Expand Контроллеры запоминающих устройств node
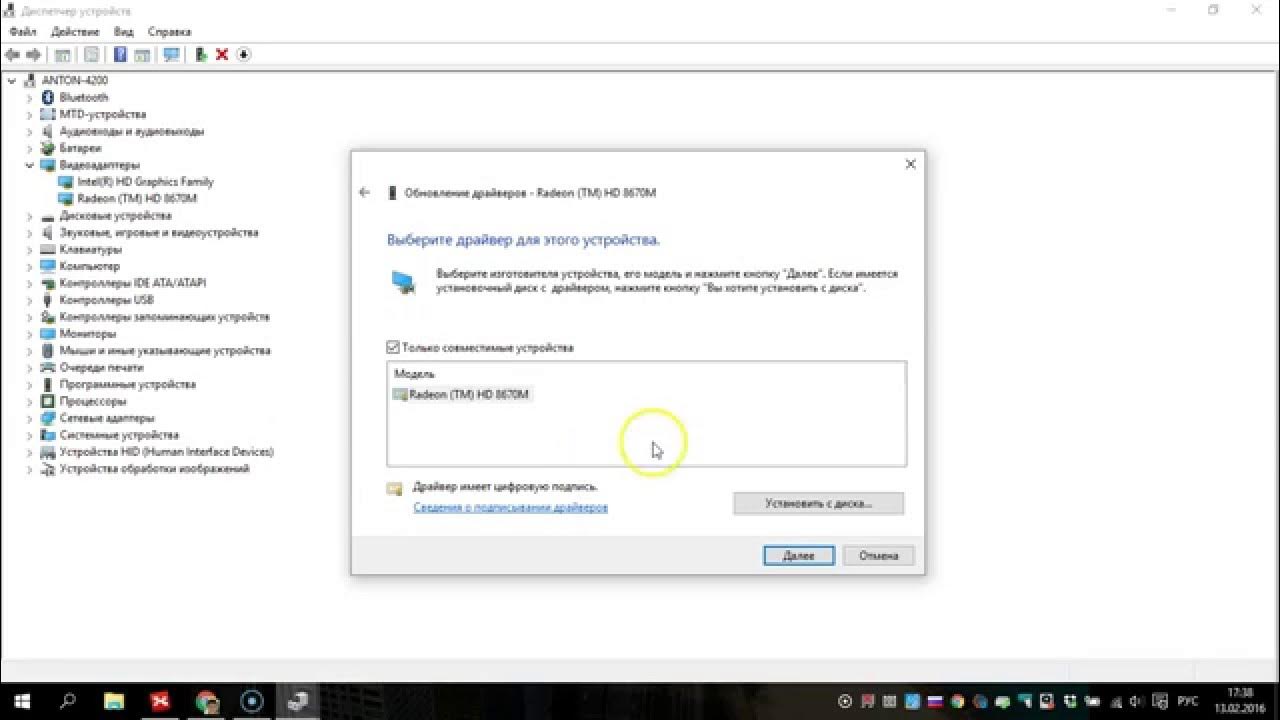 (30, 317)
